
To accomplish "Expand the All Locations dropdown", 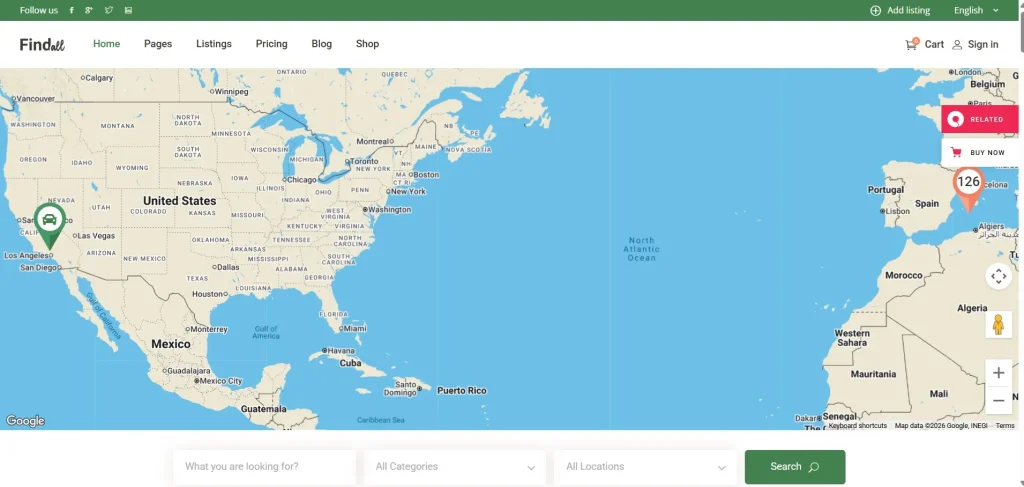I will coord(646,467).
